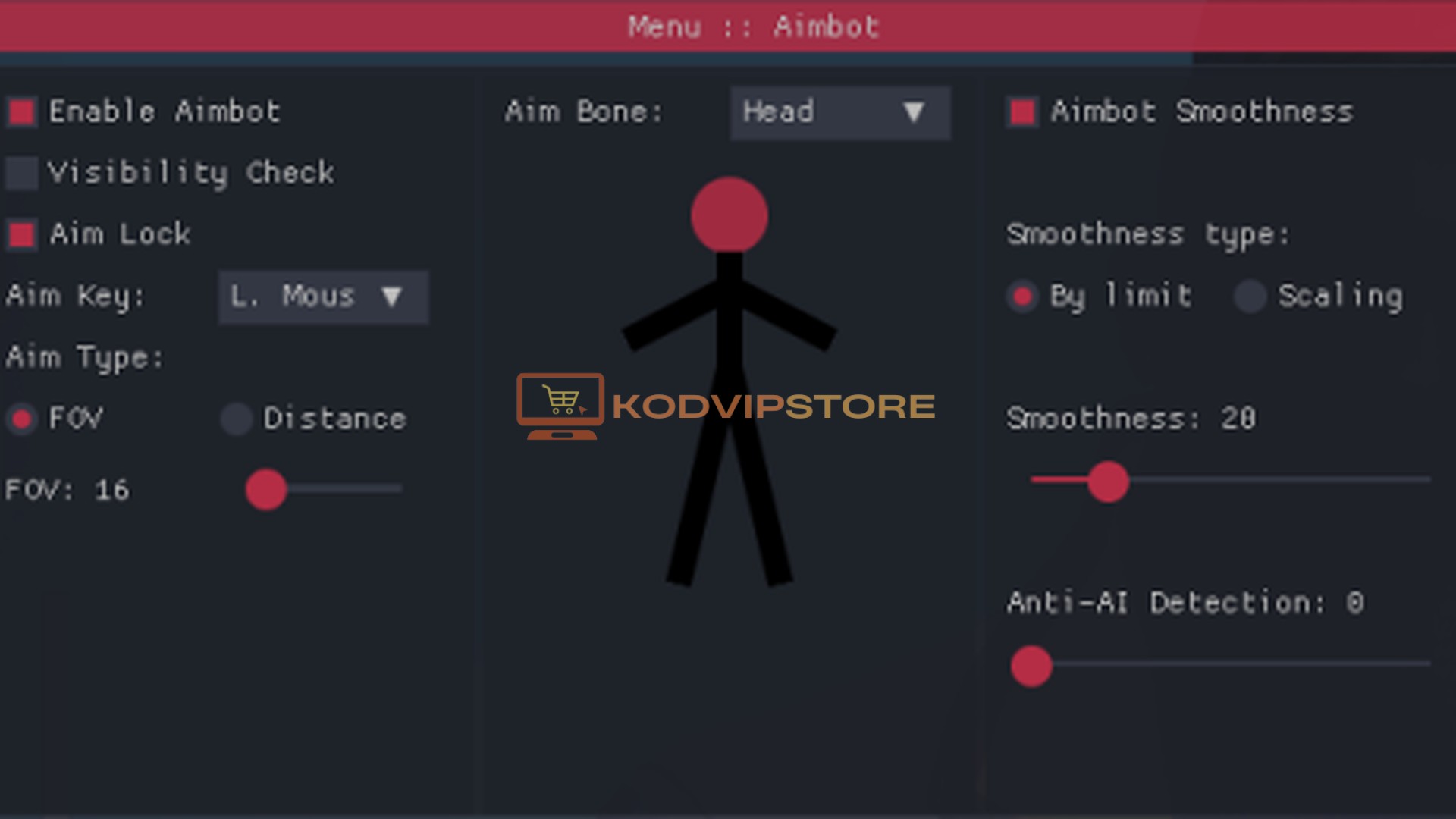1456x819 pixels.
Task: Click the Smoothness: 20 label
Action: (1131, 418)
